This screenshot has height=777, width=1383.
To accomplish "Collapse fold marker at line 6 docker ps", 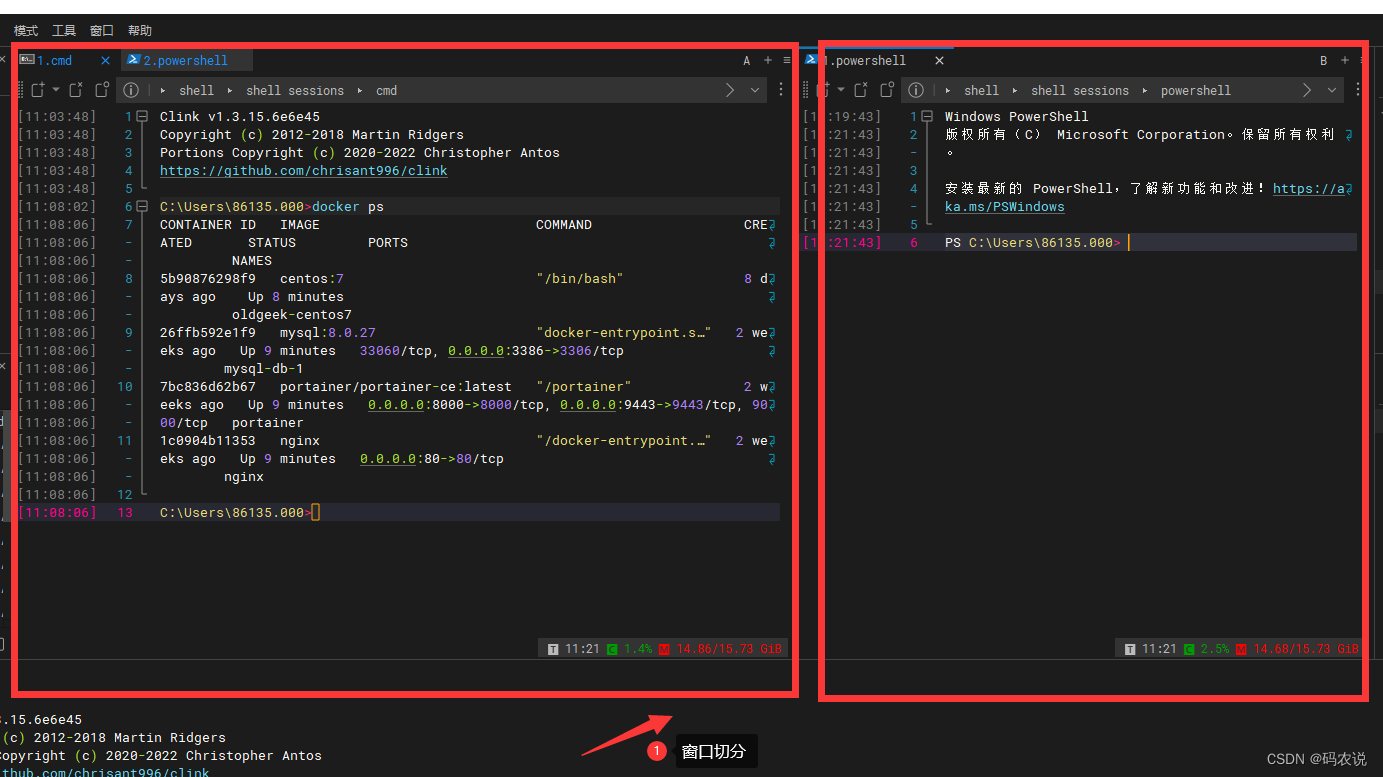I will pos(142,207).
